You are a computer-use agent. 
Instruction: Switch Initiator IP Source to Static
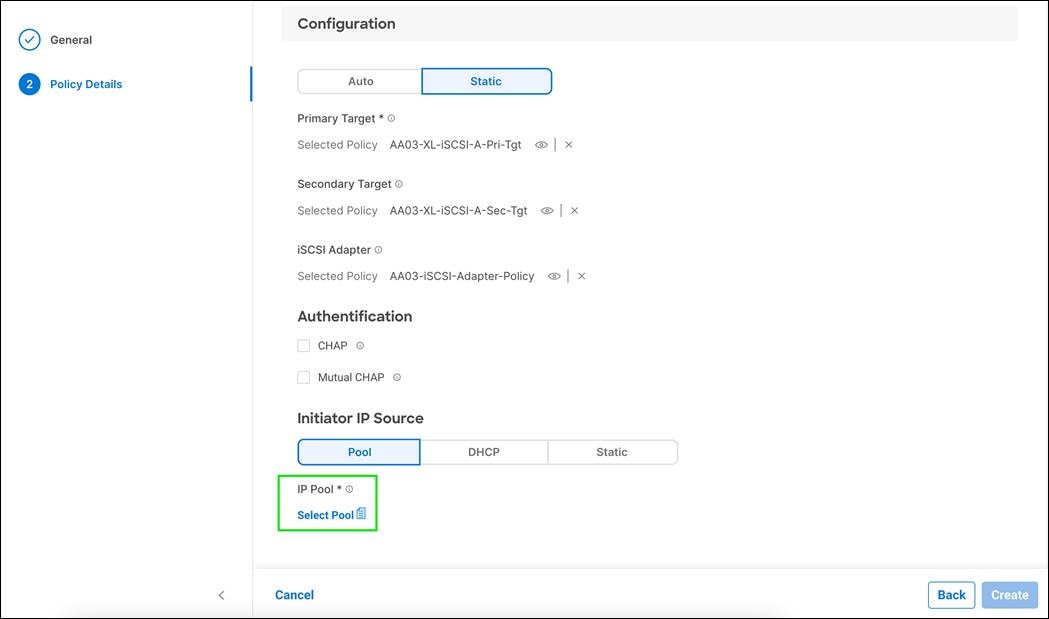[612, 451]
